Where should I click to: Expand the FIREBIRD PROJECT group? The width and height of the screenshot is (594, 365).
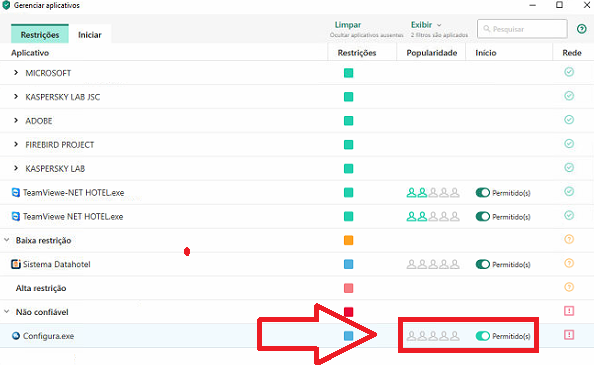point(16,144)
